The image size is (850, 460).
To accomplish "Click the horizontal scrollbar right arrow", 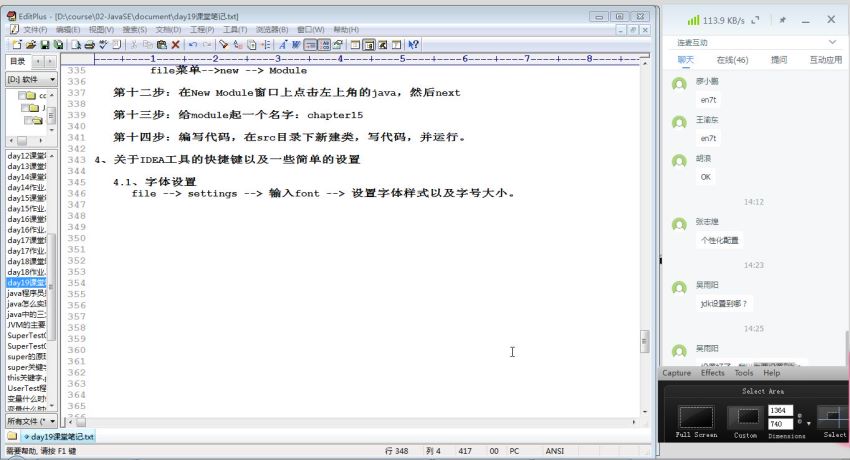I will (x=634, y=422).
